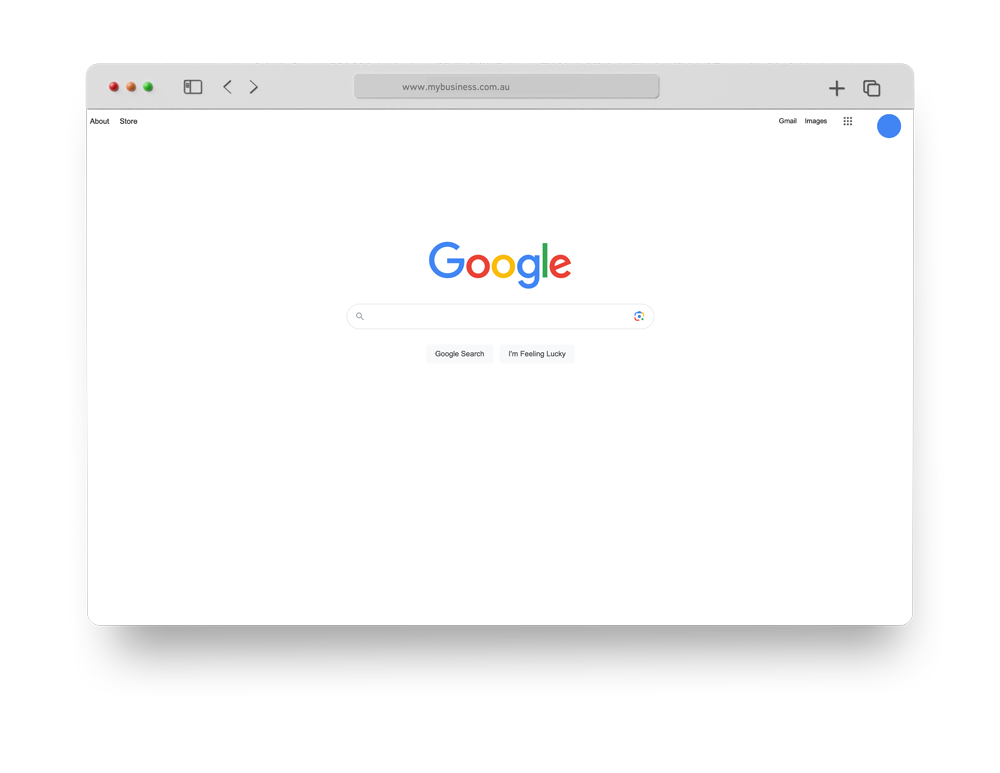Maximize the window with the green button
1000x773 pixels.
[x=148, y=87]
